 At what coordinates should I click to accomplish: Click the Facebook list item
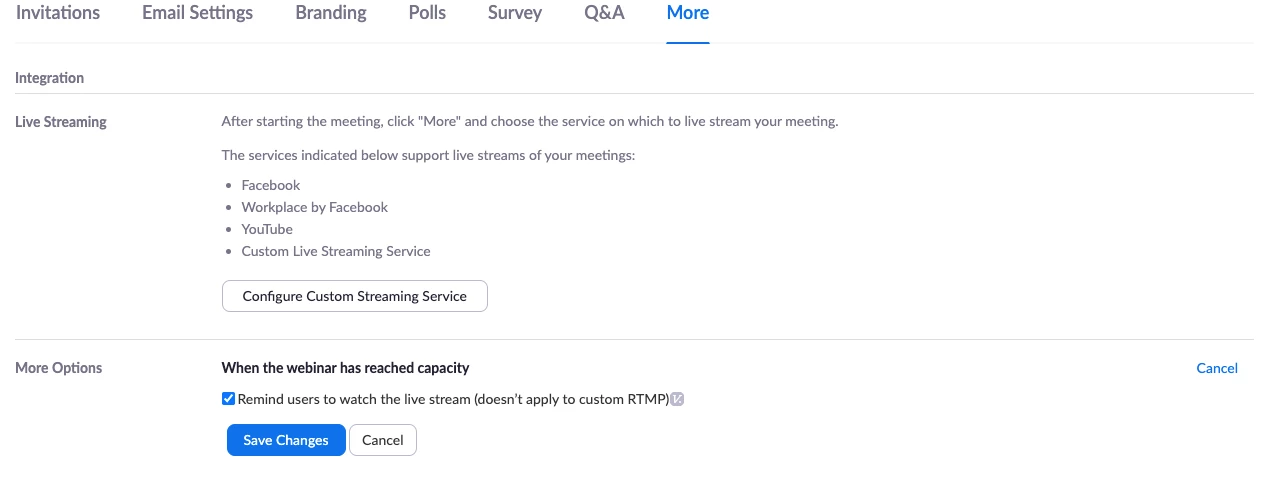click(x=271, y=185)
